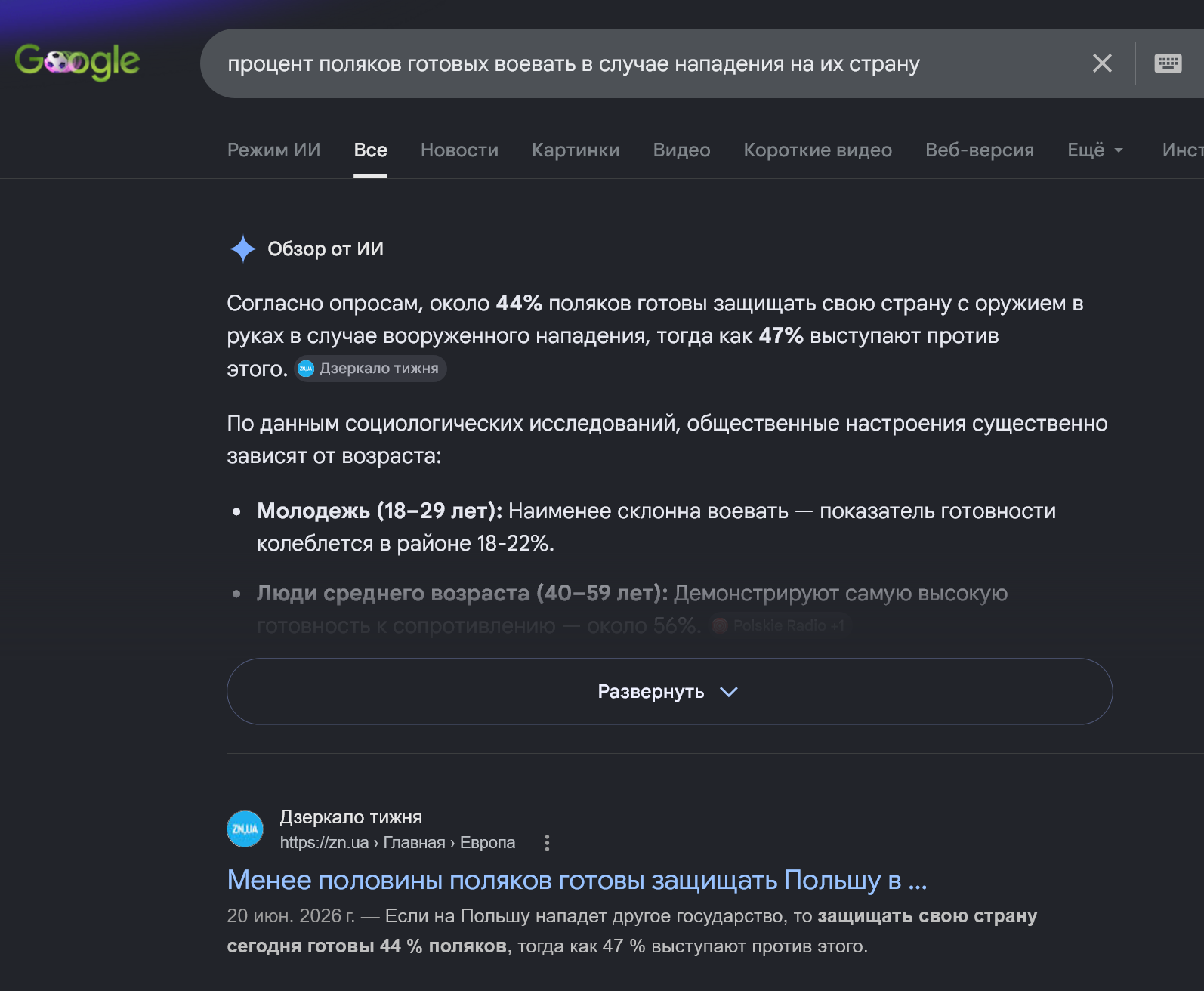
Task: Clear the search query with X
Action: pyautogui.click(x=1102, y=63)
